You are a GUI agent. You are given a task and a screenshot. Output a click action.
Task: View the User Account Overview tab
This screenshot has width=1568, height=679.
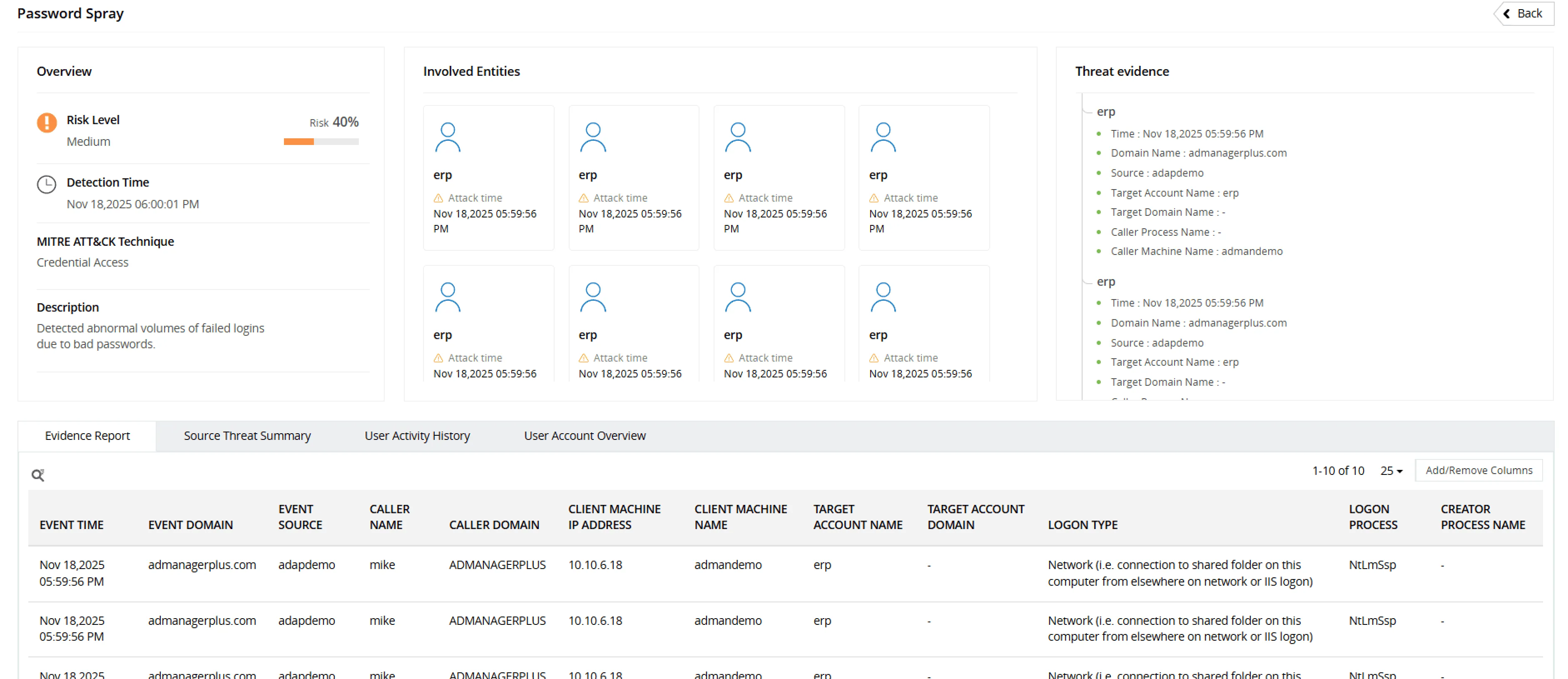585,435
